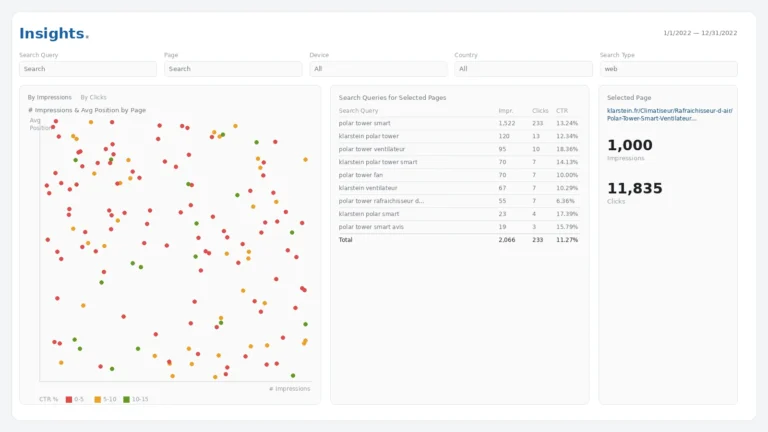The height and width of the screenshot is (432, 768).
Task: Click the 'Search Queries for Selected Pages' title
Action: pyautogui.click(x=392, y=98)
